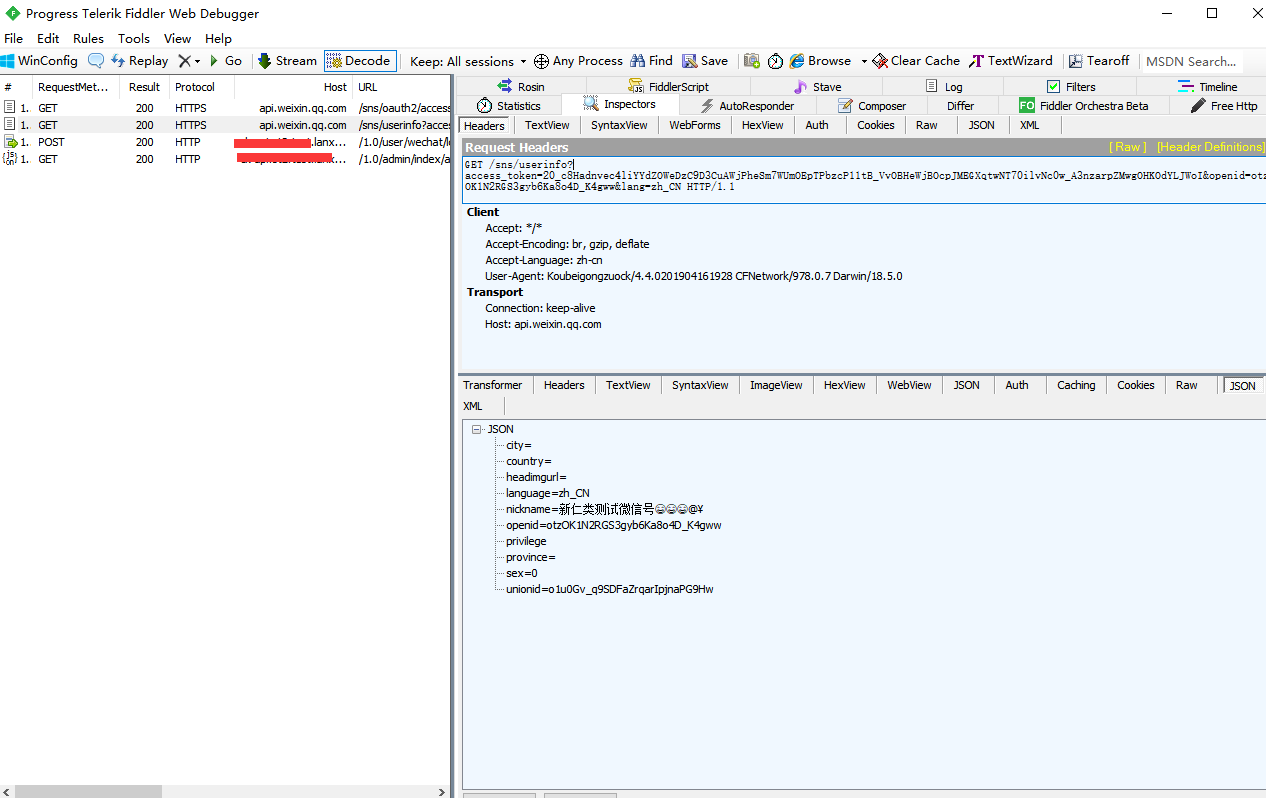Open the Remove sessions X dropdown
Image resolution: width=1266 pixels, height=798 pixels.
pos(189,61)
